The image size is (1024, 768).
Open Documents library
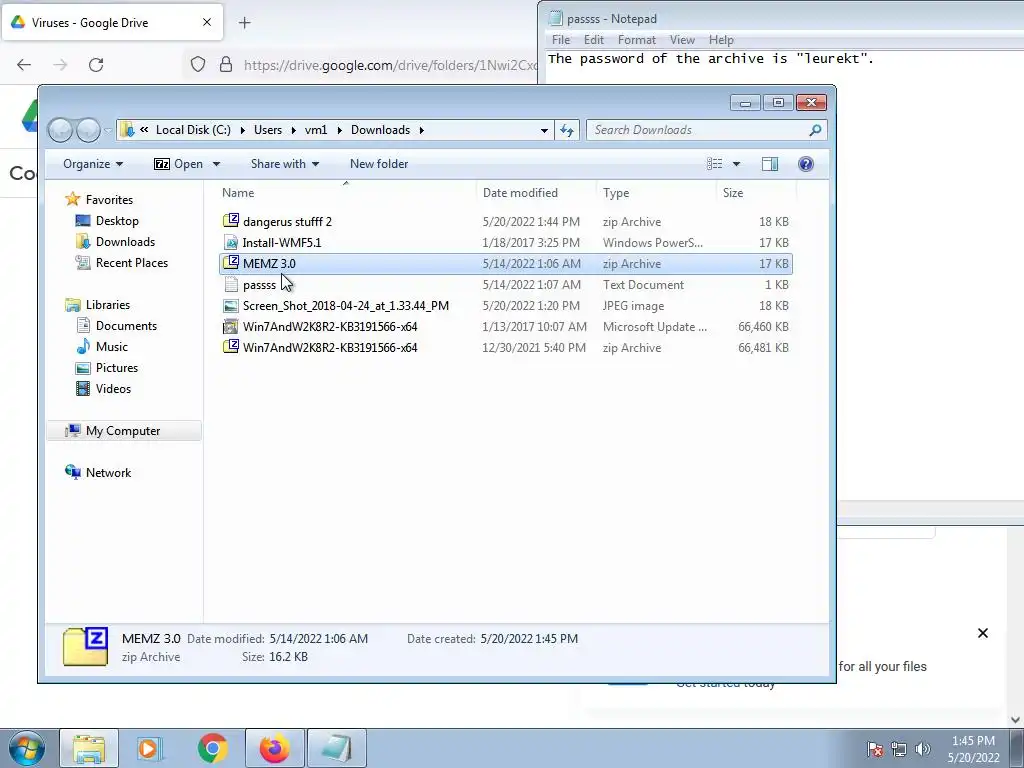[x=126, y=325]
